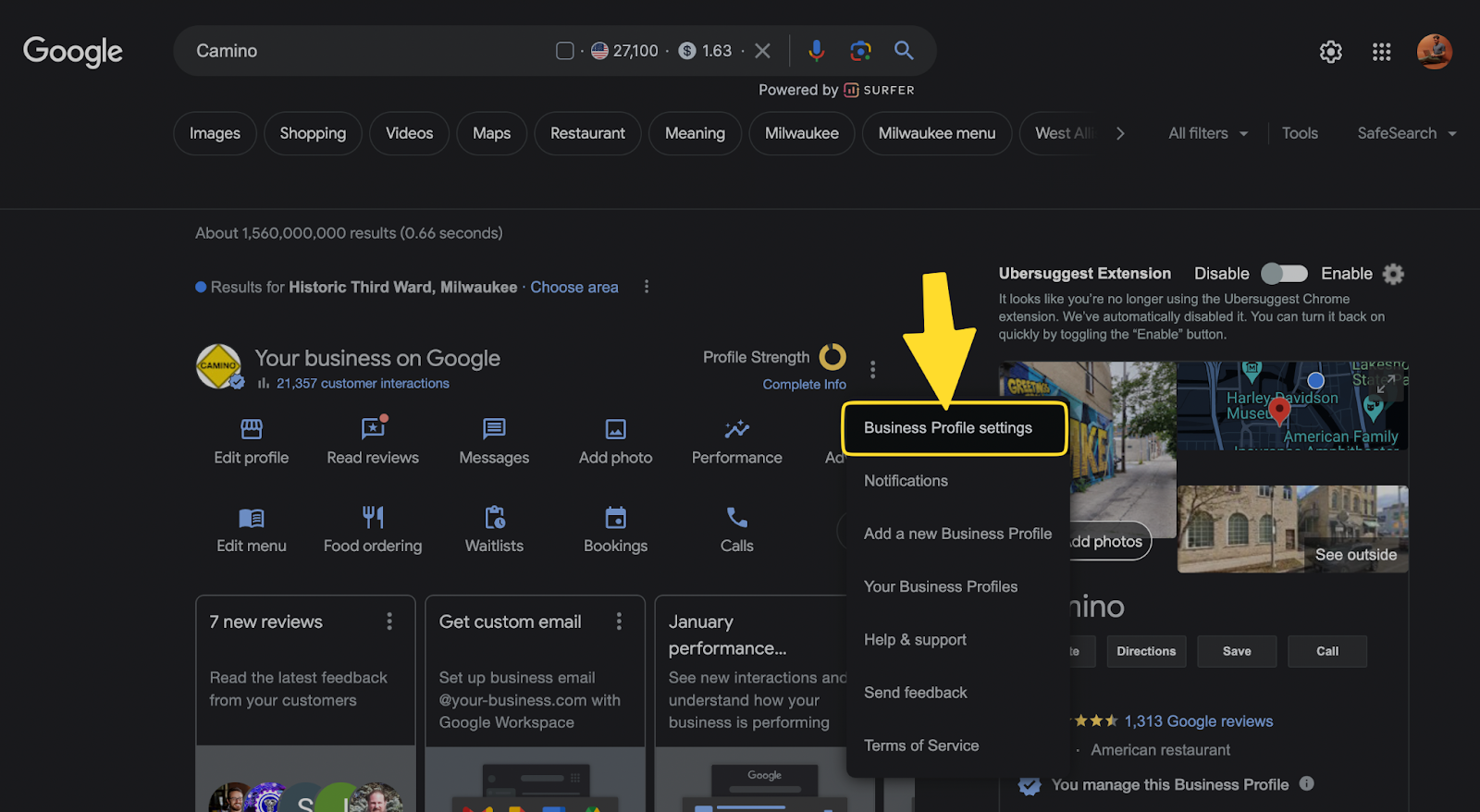Open Edit menu book icon
The height and width of the screenshot is (812, 1480).
[252, 518]
